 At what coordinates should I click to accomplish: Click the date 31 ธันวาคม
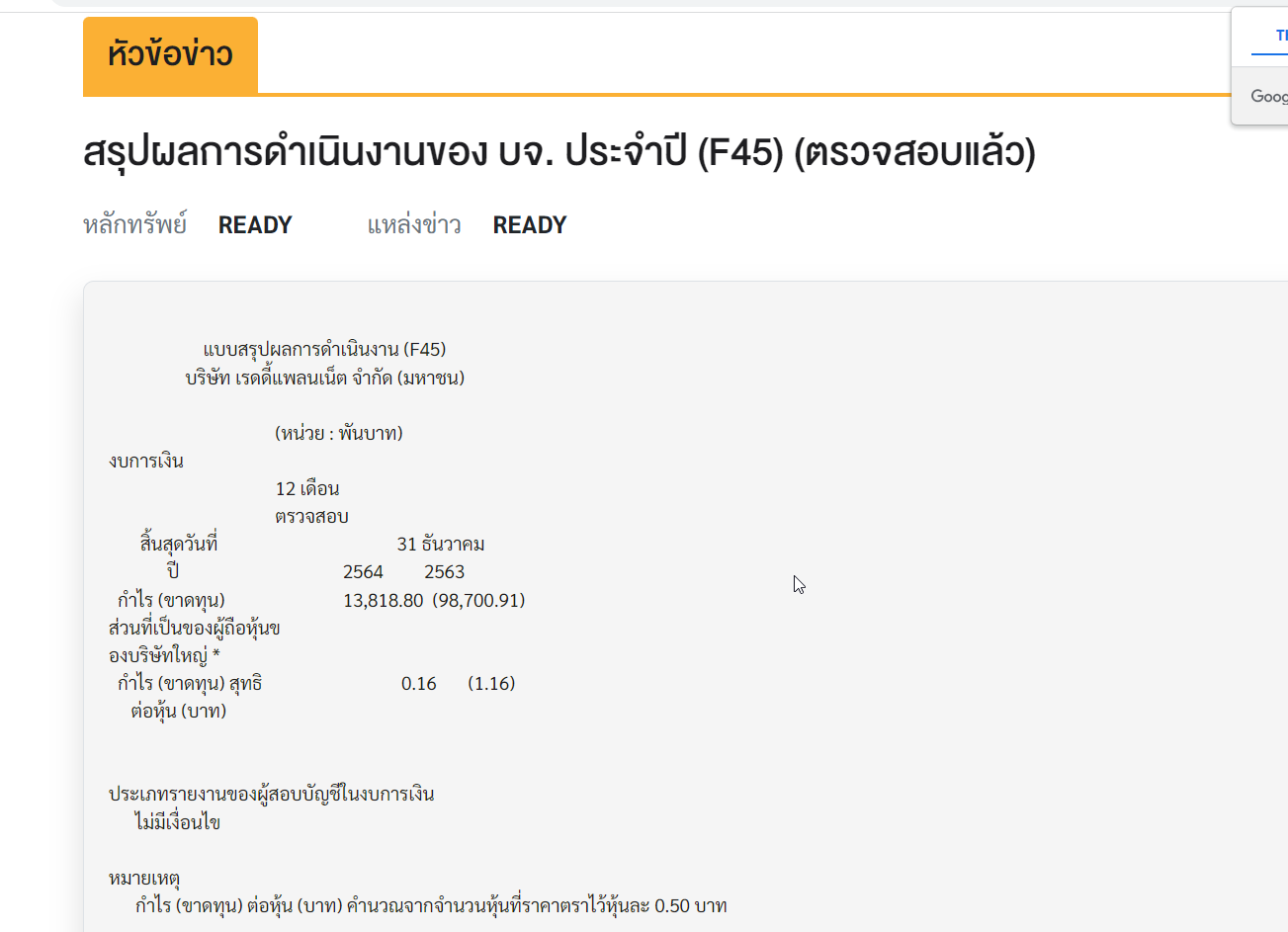[441, 544]
